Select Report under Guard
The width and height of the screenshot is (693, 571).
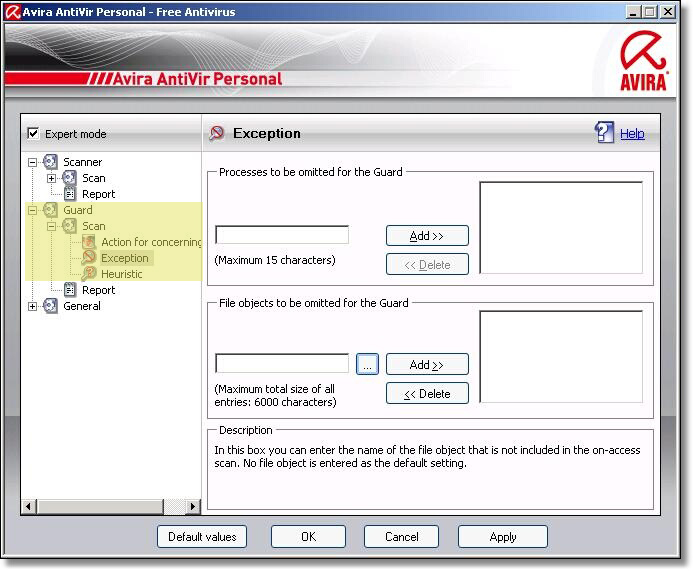pyautogui.click(x=98, y=290)
